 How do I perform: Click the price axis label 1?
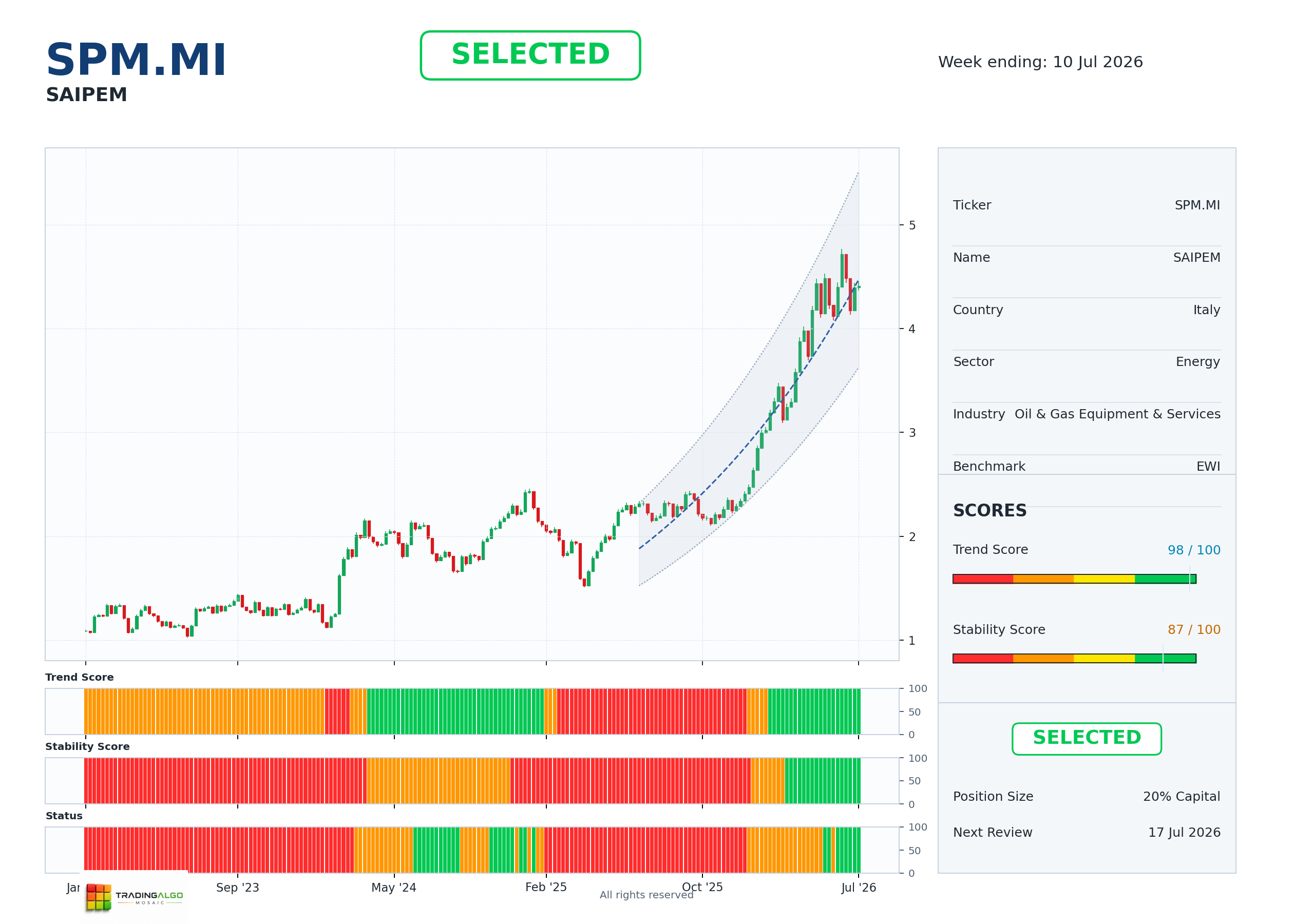(912, 641)
